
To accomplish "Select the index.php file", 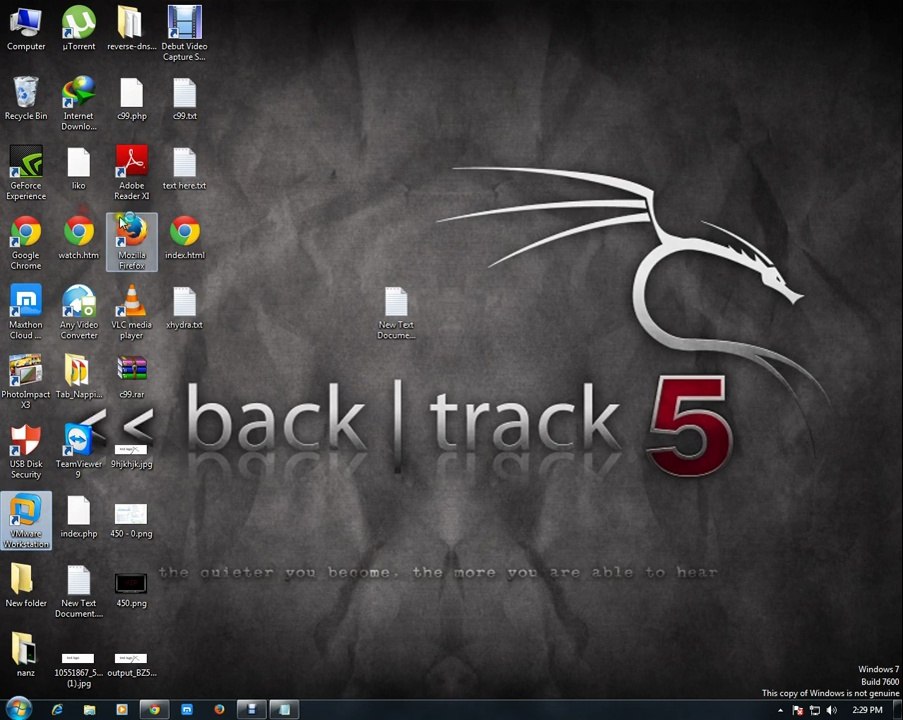I will tap(79, 516).
